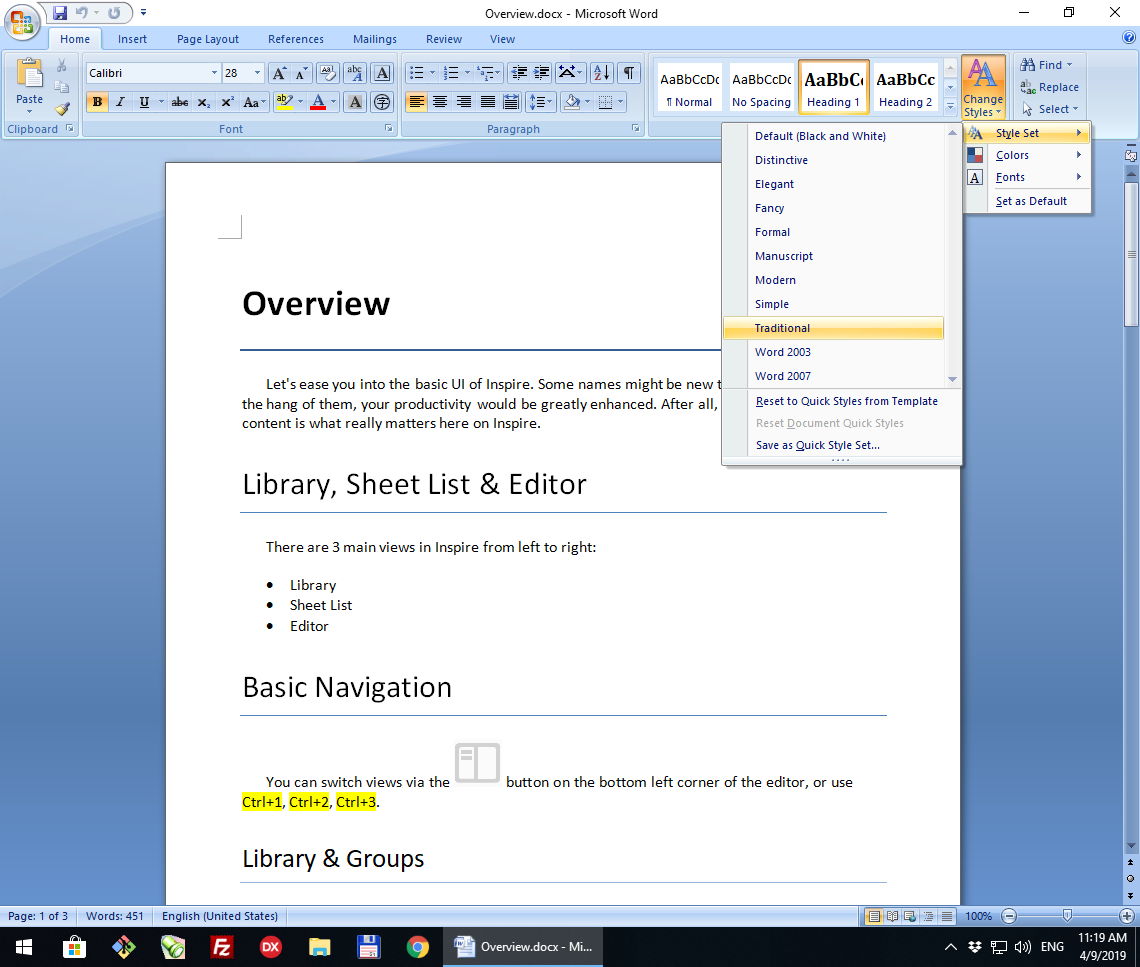Open the Change Case dropdown
1140x967 pixels.
(x=254, y=103)
